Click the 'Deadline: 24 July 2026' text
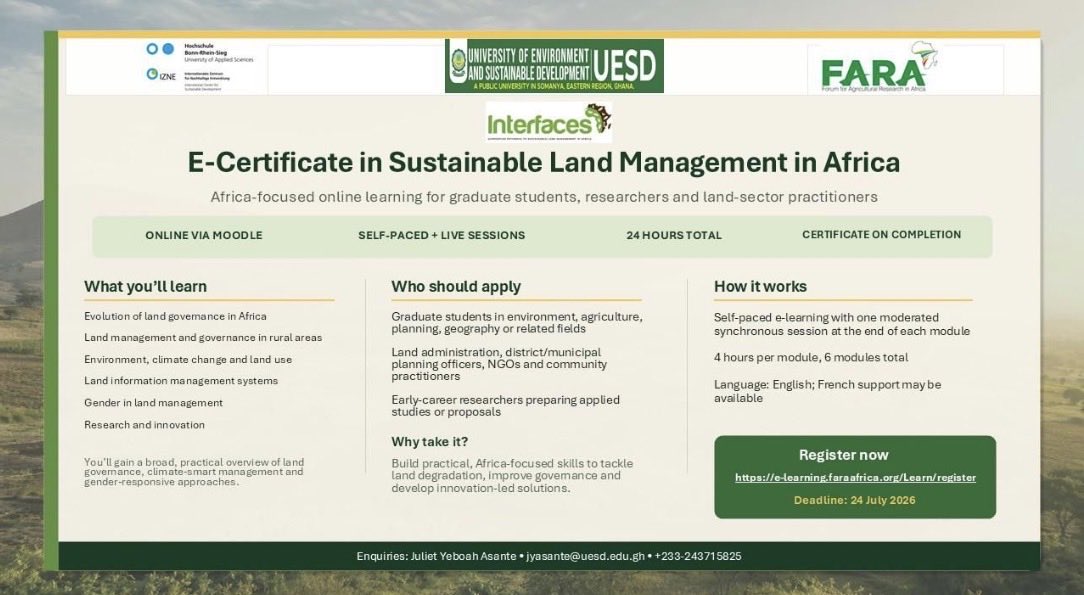The height and width of the screenshot is (595, 1084). coord(854,500)
